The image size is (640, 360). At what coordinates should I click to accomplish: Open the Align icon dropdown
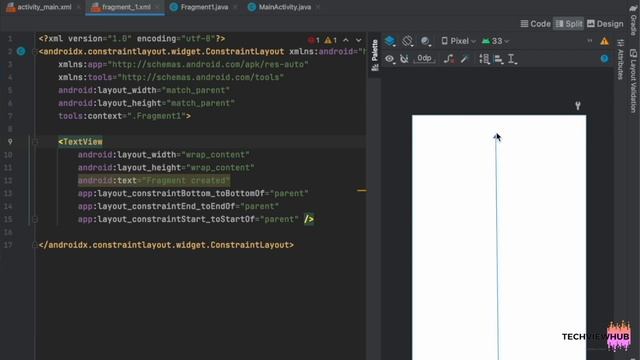(499, 59)
